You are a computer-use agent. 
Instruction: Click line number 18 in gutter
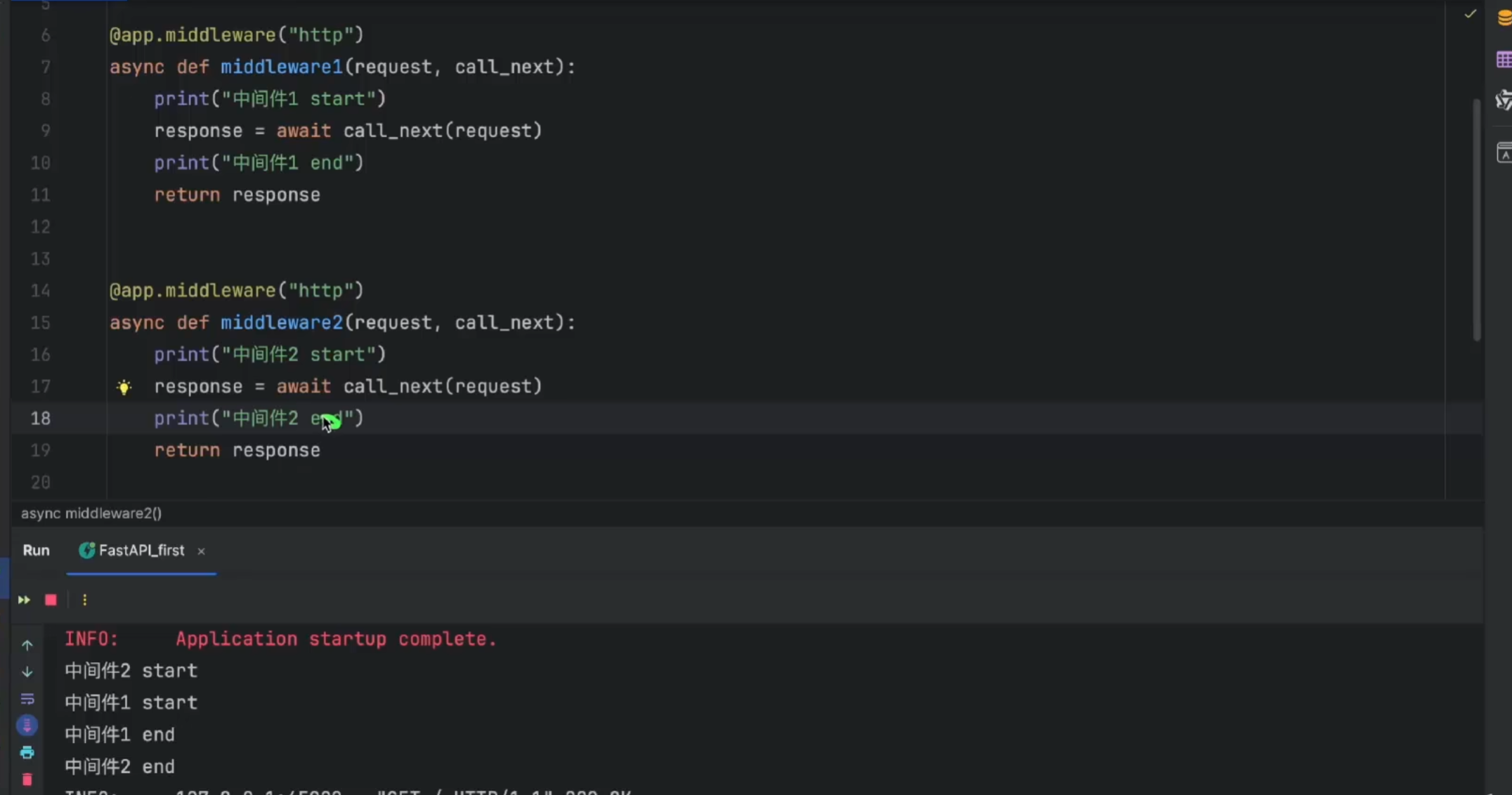pyautogui.click(x=40, y=419)
